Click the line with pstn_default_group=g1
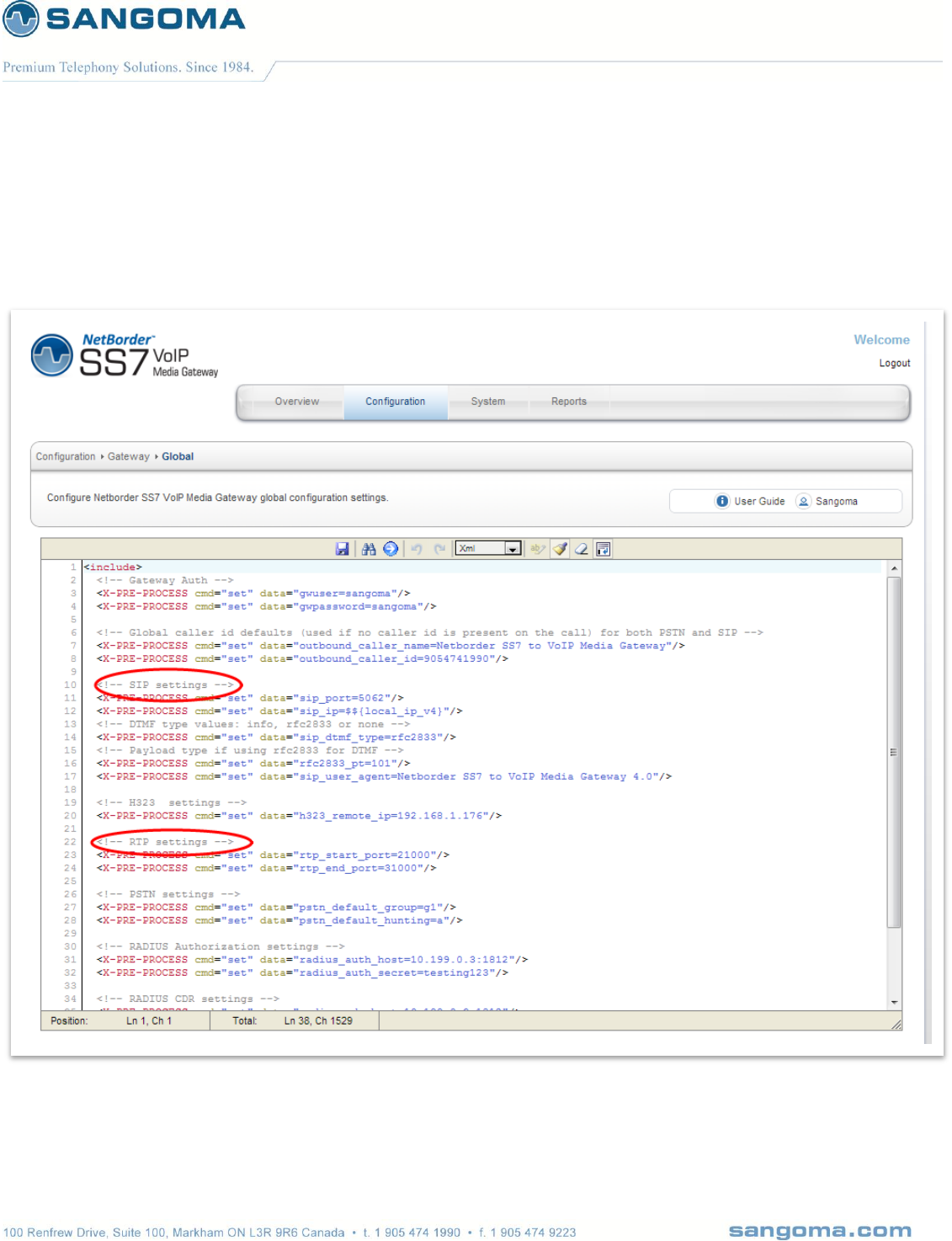 click(x=276, y=907)
